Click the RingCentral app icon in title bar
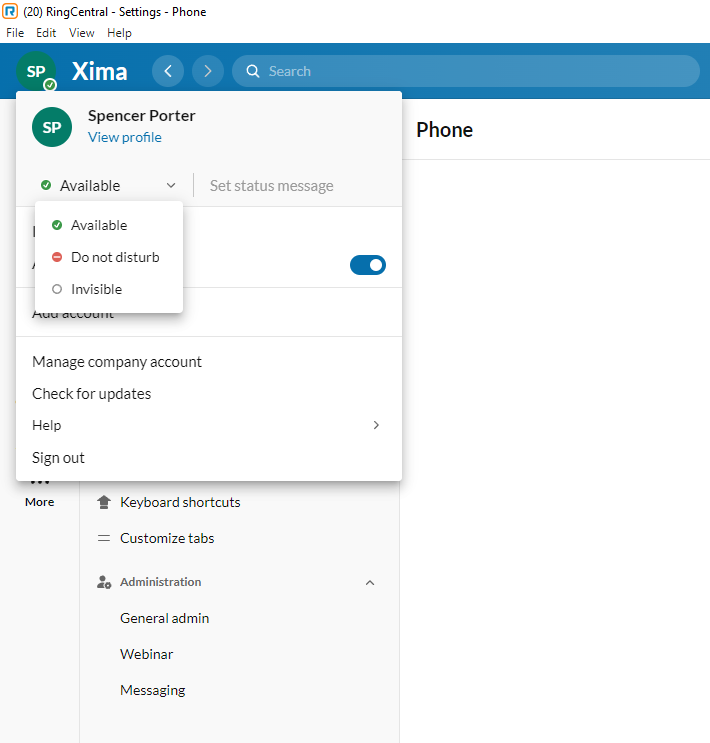This screenshot has height=743, width=710. point(10,11)
